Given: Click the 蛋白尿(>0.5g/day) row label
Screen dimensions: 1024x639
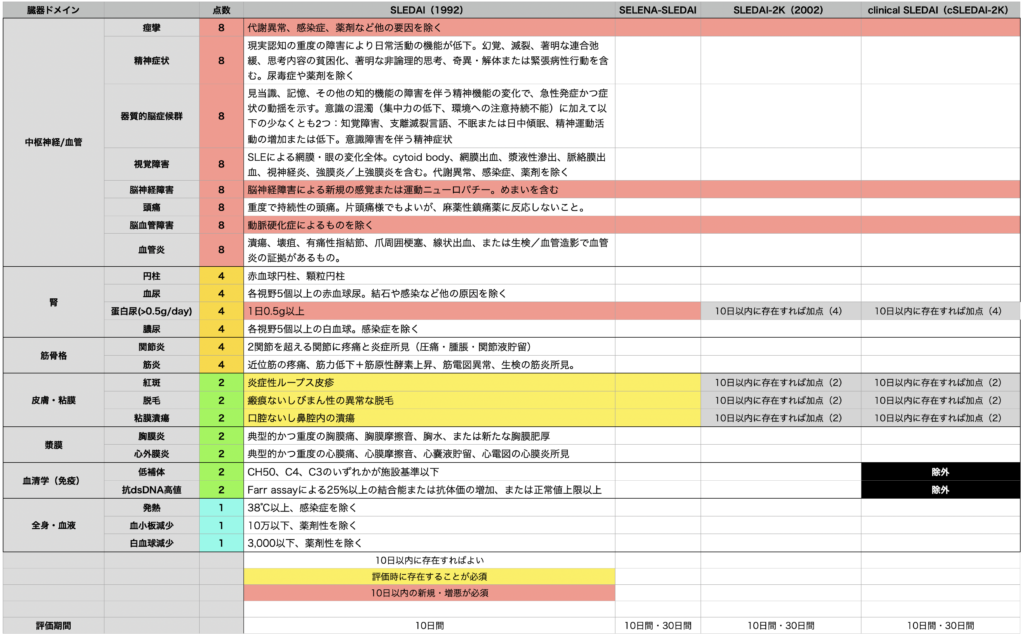Looking at the screenshot, I should pyautogui.click(x=151, y=311).
